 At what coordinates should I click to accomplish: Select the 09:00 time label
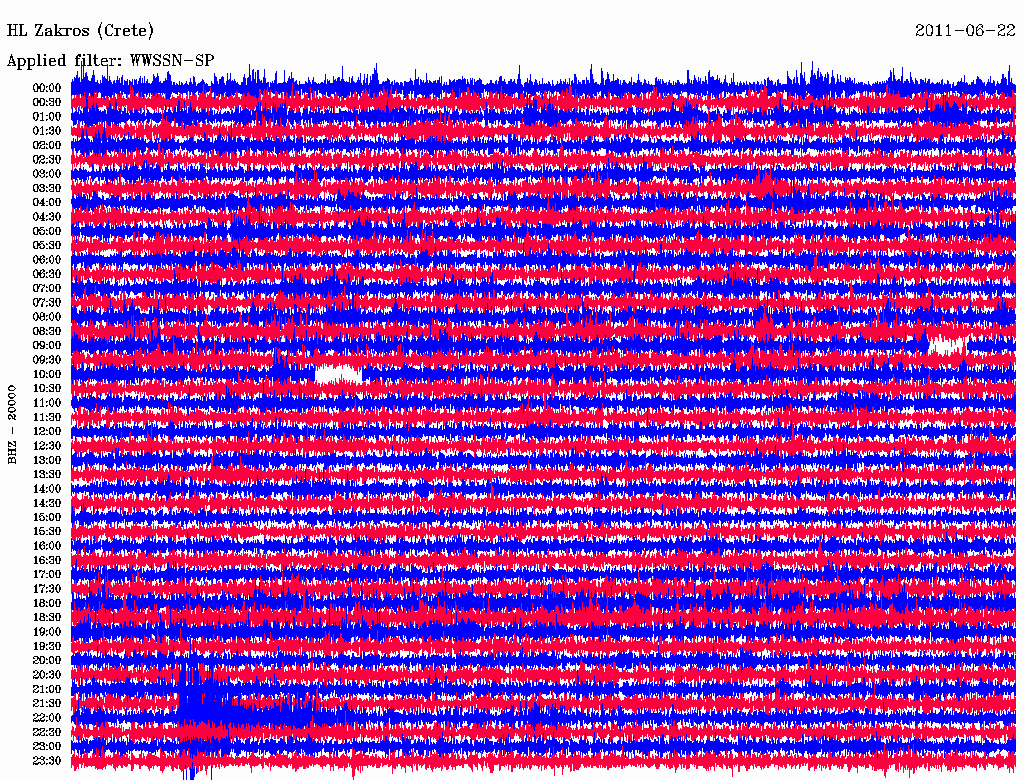click(47, 345)
